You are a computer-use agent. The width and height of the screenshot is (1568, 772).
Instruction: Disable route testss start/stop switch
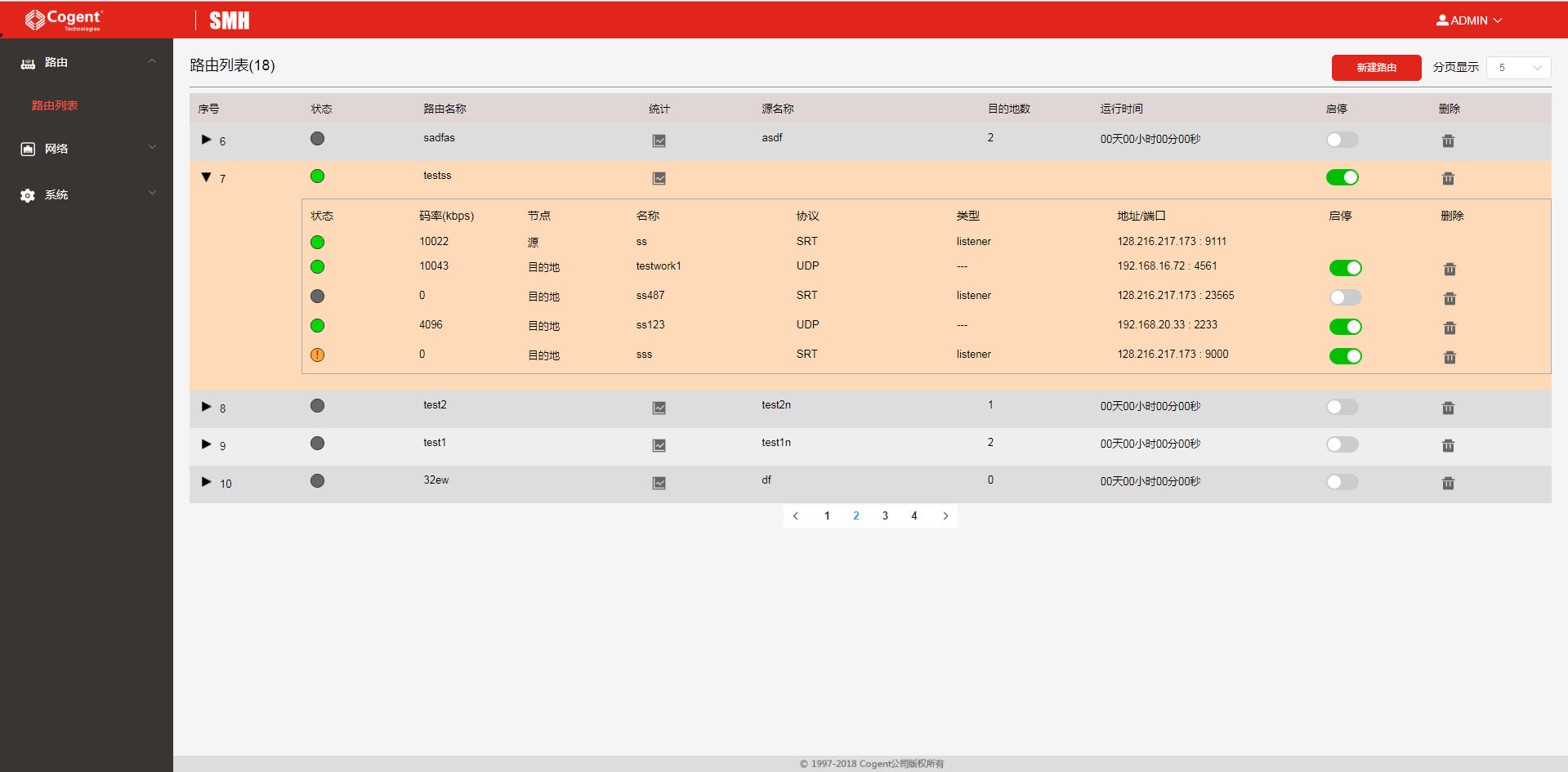[1342, 177]
